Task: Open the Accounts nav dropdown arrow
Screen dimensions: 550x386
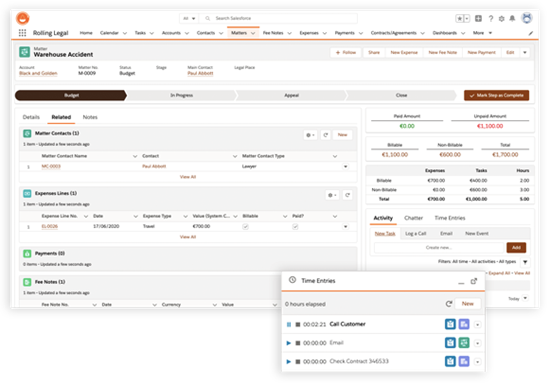Action: click(187, 33)
